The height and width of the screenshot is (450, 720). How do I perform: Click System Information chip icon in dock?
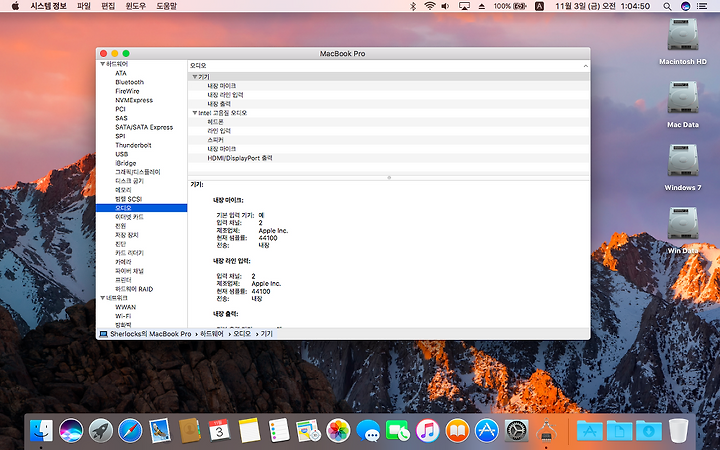pyautogui.click(x=546, y=431)
